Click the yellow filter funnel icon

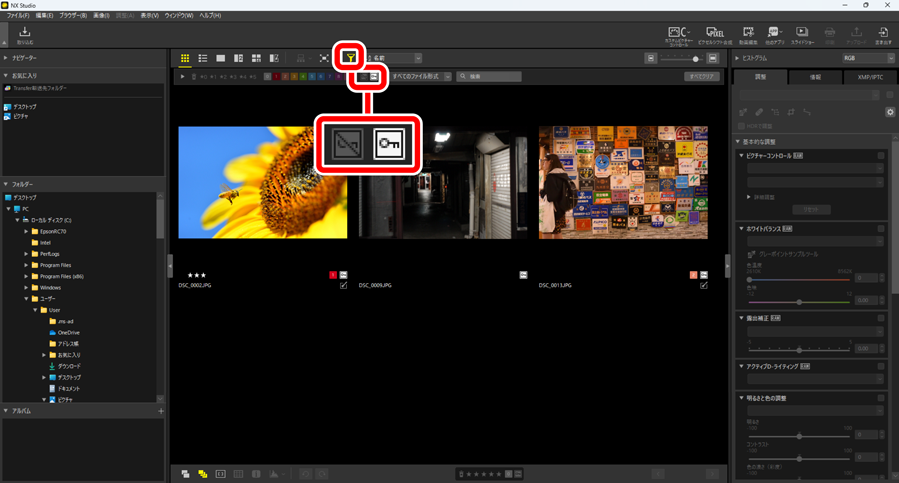coord(349,58)
